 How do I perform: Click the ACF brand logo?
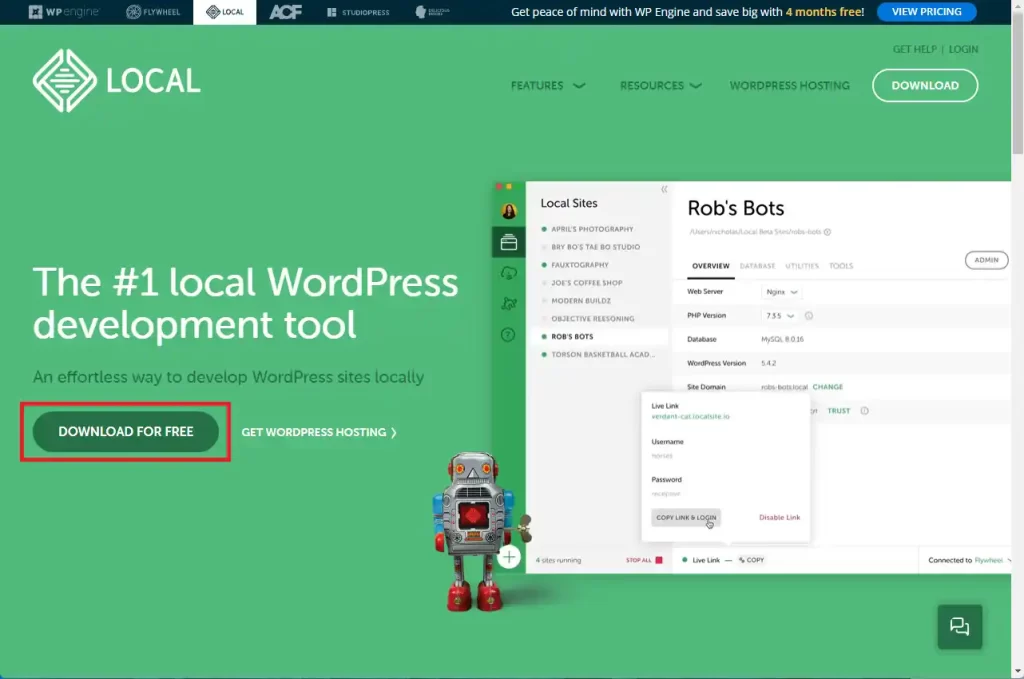285,12
